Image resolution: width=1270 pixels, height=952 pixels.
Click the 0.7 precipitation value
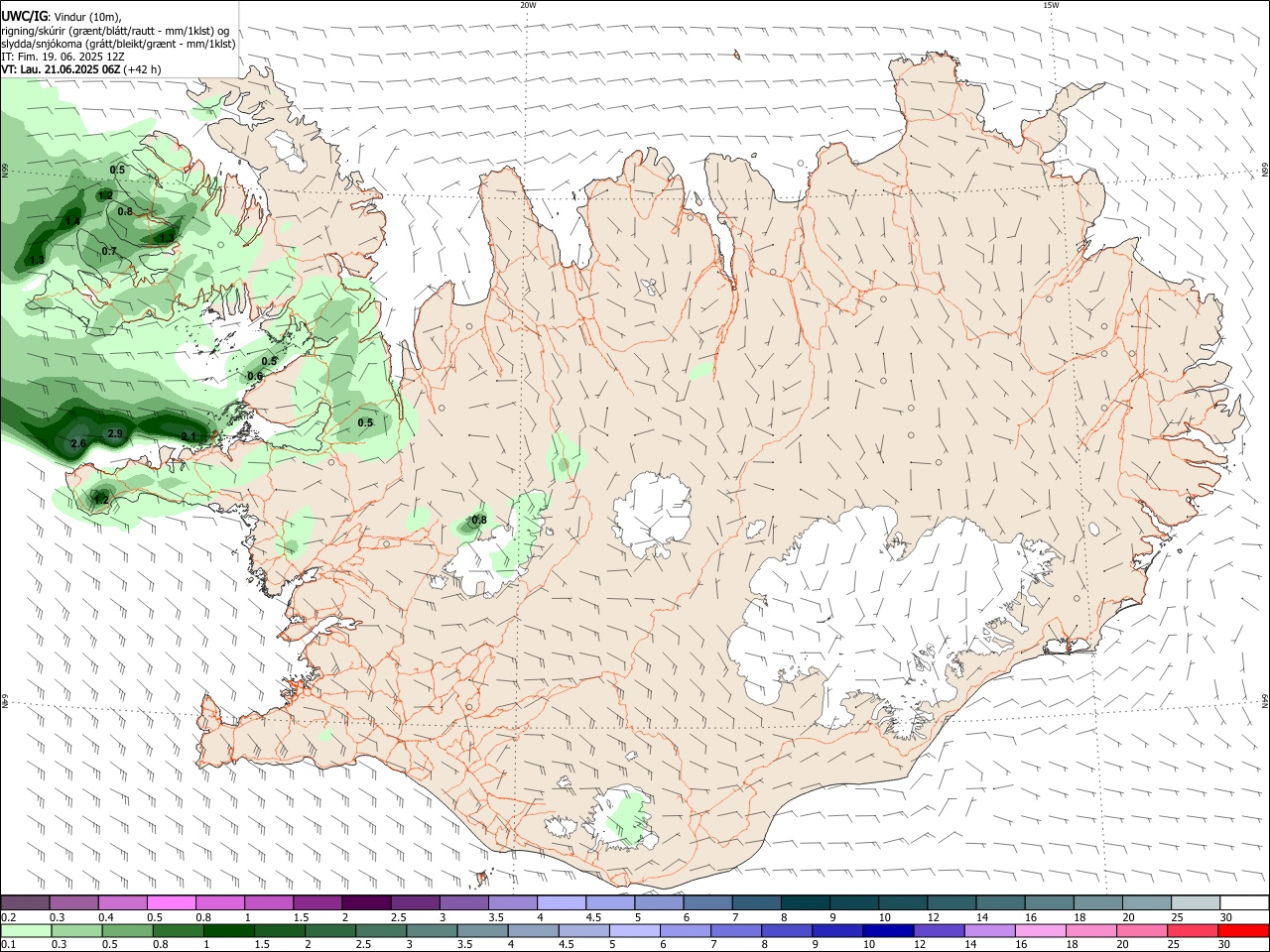(109, 251)
